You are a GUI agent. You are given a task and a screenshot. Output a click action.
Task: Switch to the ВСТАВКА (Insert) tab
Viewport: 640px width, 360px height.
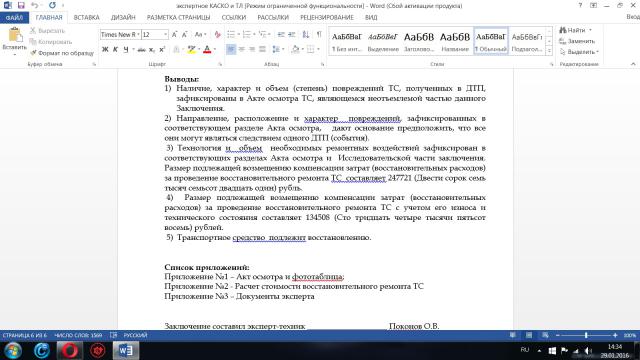tap(86, 18)
